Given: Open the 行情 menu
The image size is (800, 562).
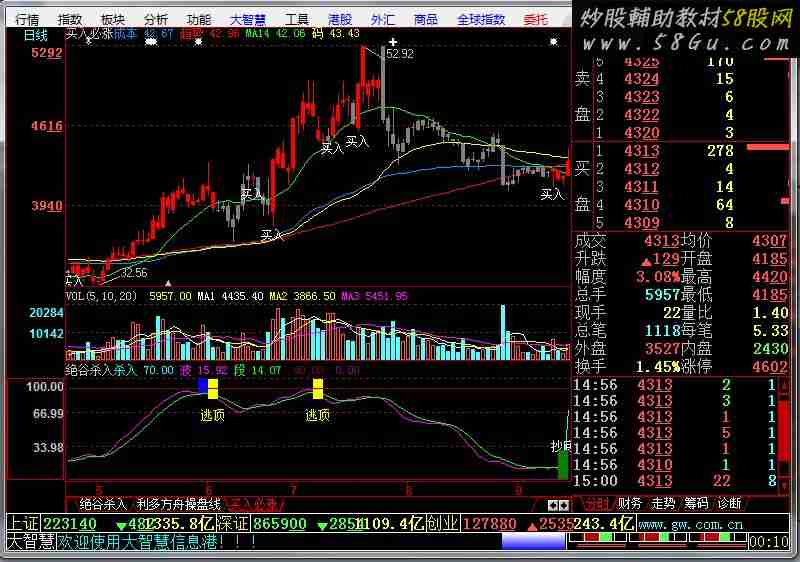Looking at the screenshot, I should pos(27,19).
